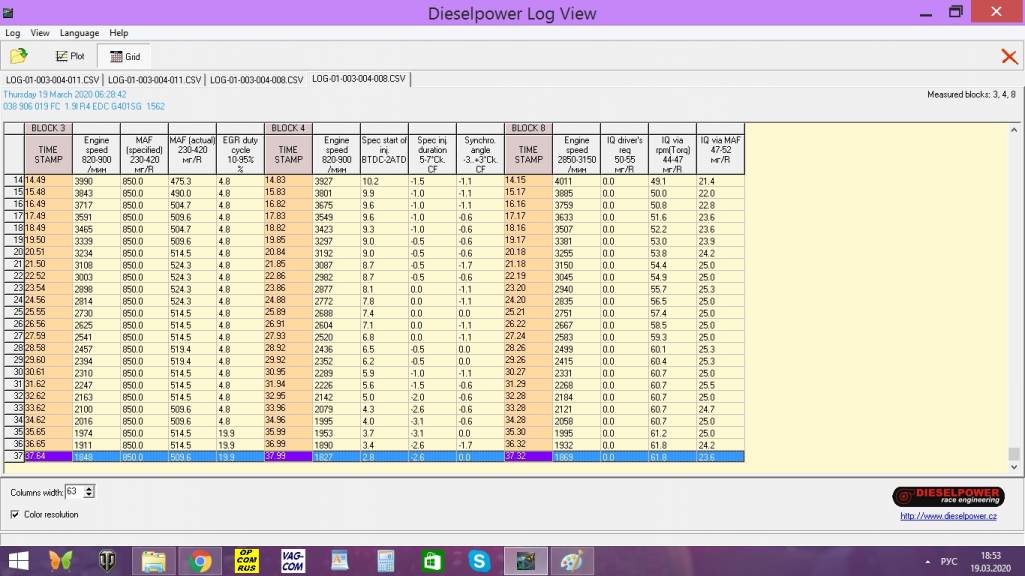The height and width of the screenshot is (576, 1025).
Task: Open the Log menu
Action: click(13, 33)
